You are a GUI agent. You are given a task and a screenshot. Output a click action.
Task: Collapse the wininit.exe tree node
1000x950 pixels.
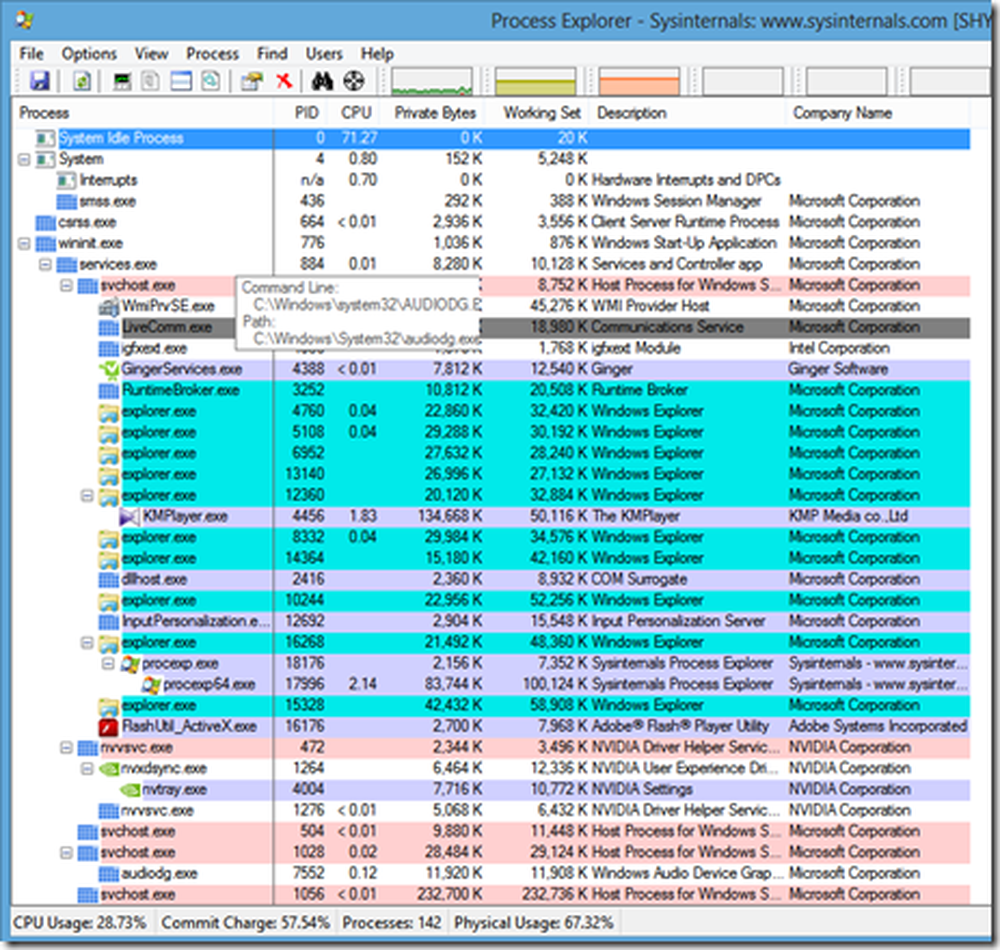[25, 243]
